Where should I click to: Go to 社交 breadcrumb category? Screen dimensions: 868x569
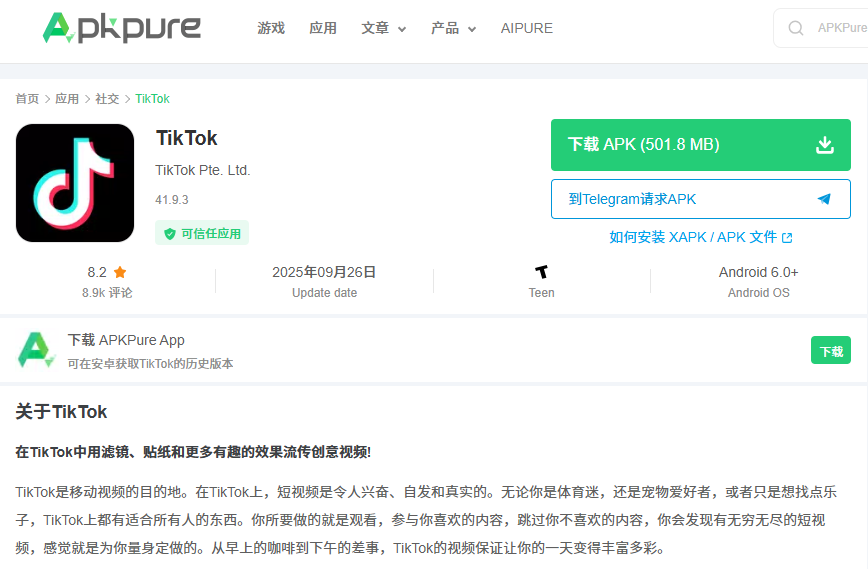coord(107,99)
